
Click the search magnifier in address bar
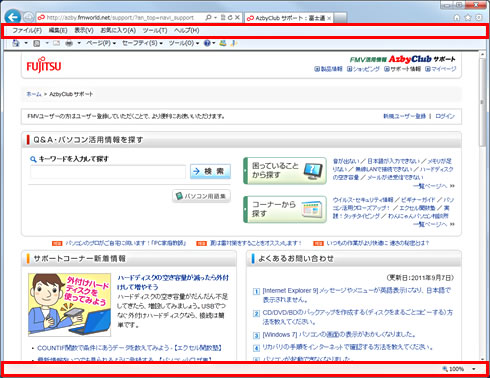tap(208, 17)
